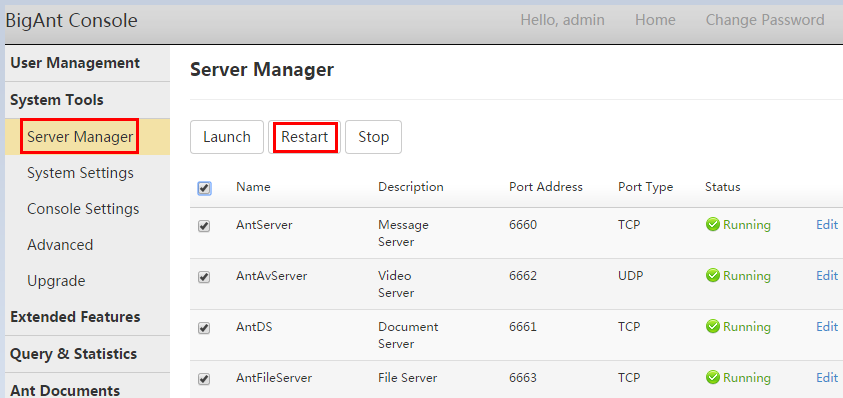The height and width of the screenshot is (398, 843).
Task: Click the Port Type column header
Action: [x=646, y=187]
